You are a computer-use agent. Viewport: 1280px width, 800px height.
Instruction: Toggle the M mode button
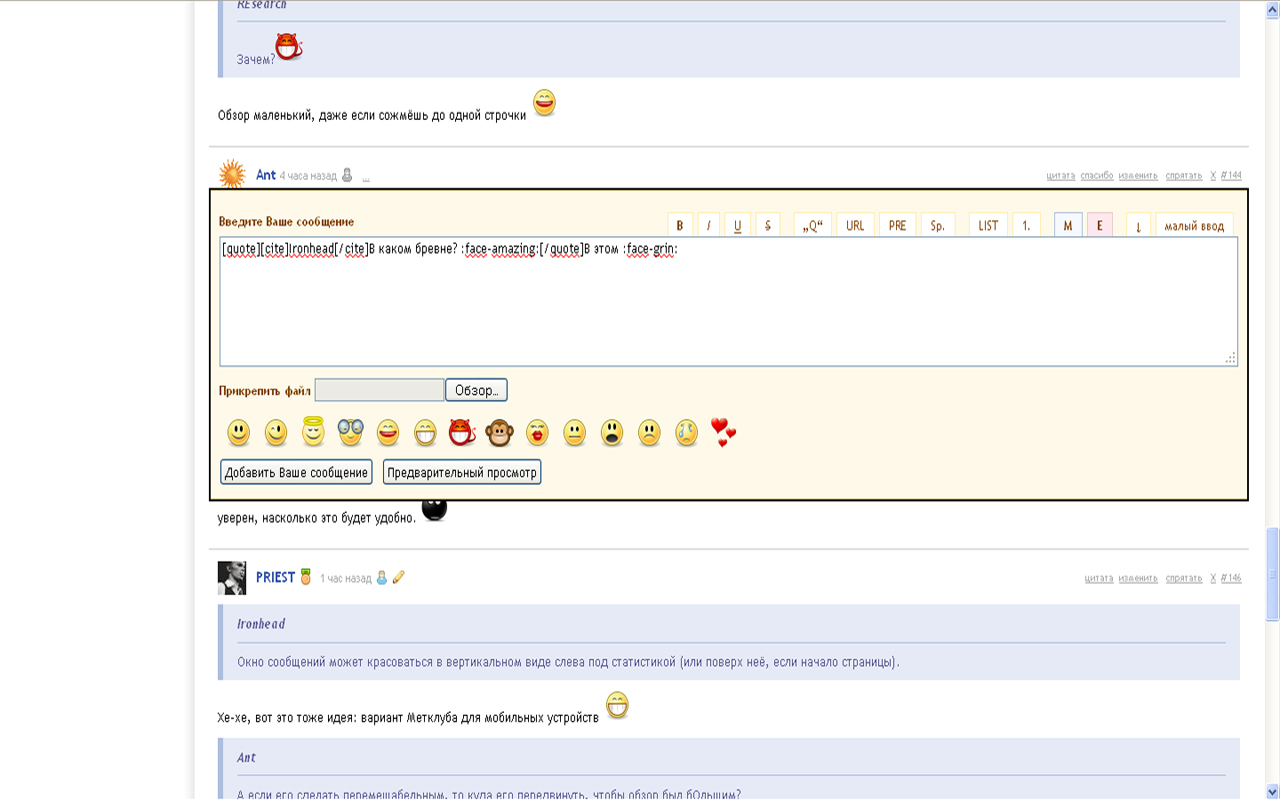click(x=1067, y=225)
